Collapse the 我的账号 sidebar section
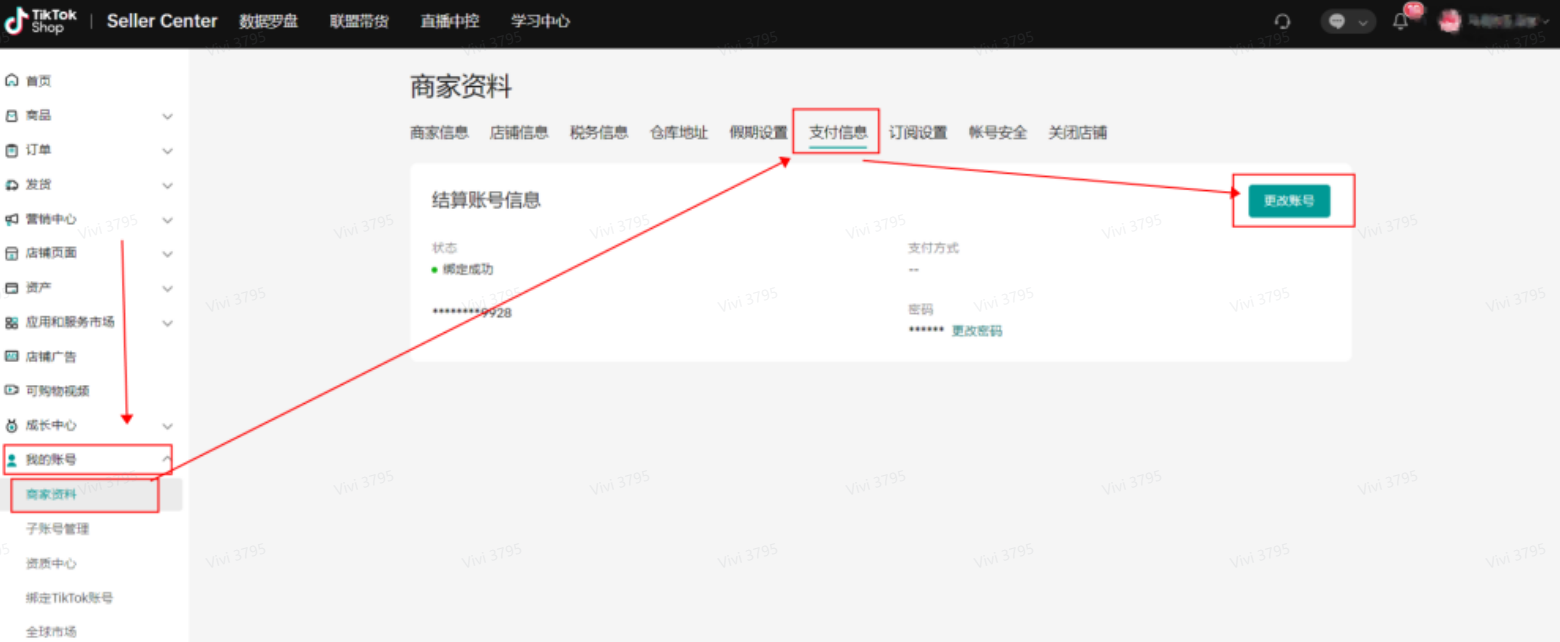 pyautogui.click(x=167, y=459)
